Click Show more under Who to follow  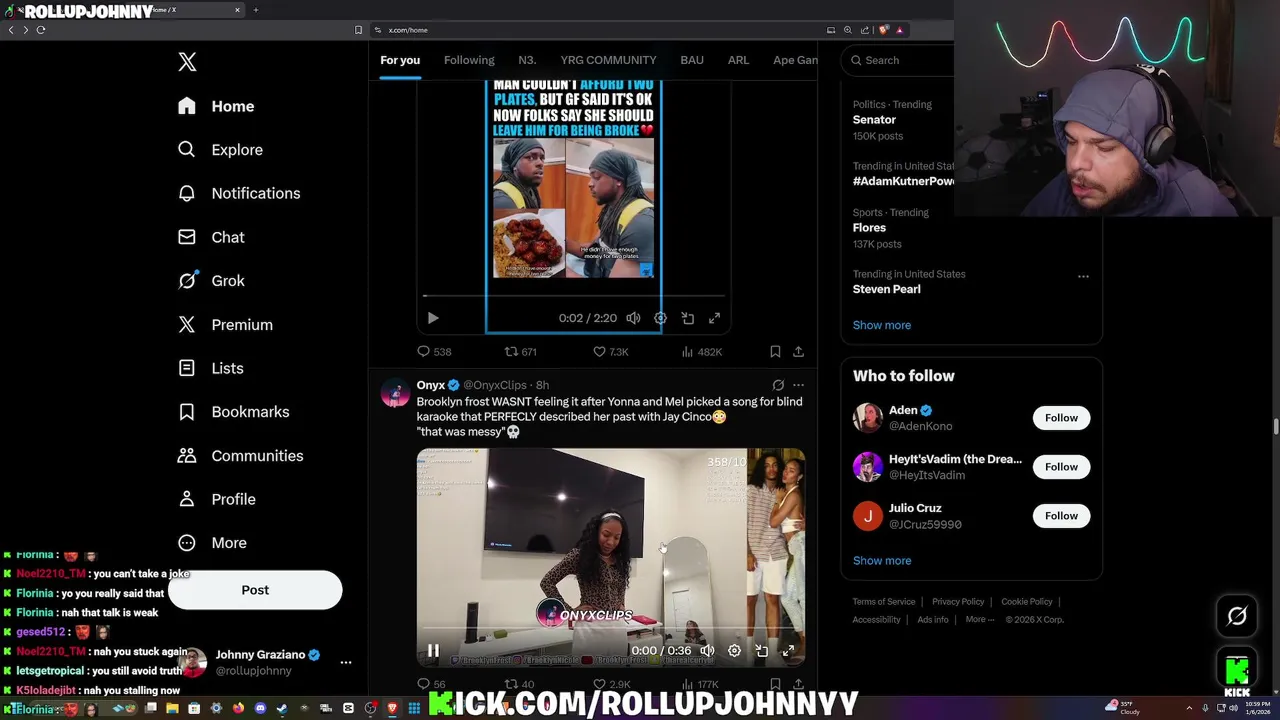pyautogui.click(x=882, y=561)
